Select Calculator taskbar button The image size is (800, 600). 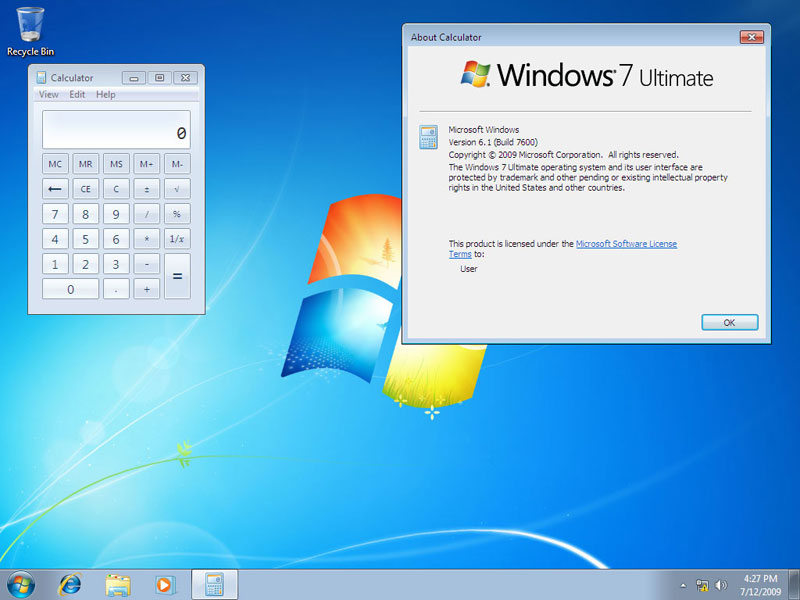pyautogui.click(x=214, y=584)
